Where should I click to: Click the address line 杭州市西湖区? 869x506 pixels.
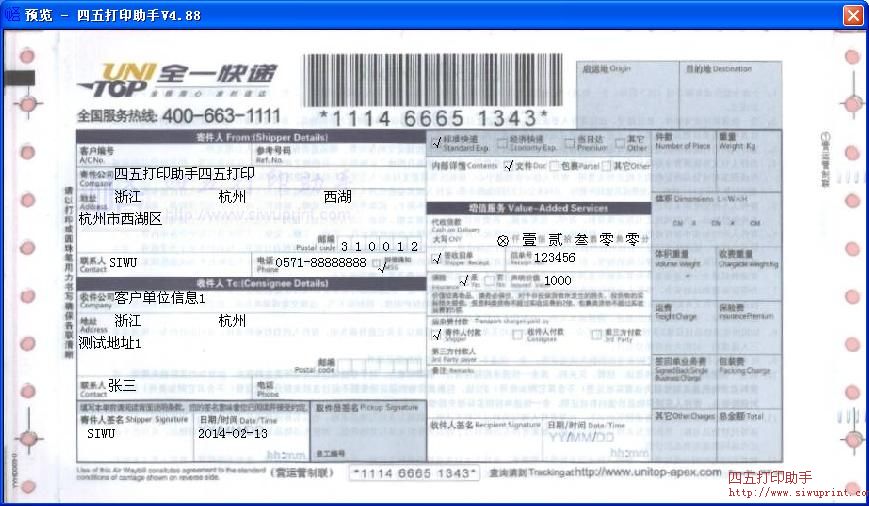pyautogui.click(x=120, y=219)
